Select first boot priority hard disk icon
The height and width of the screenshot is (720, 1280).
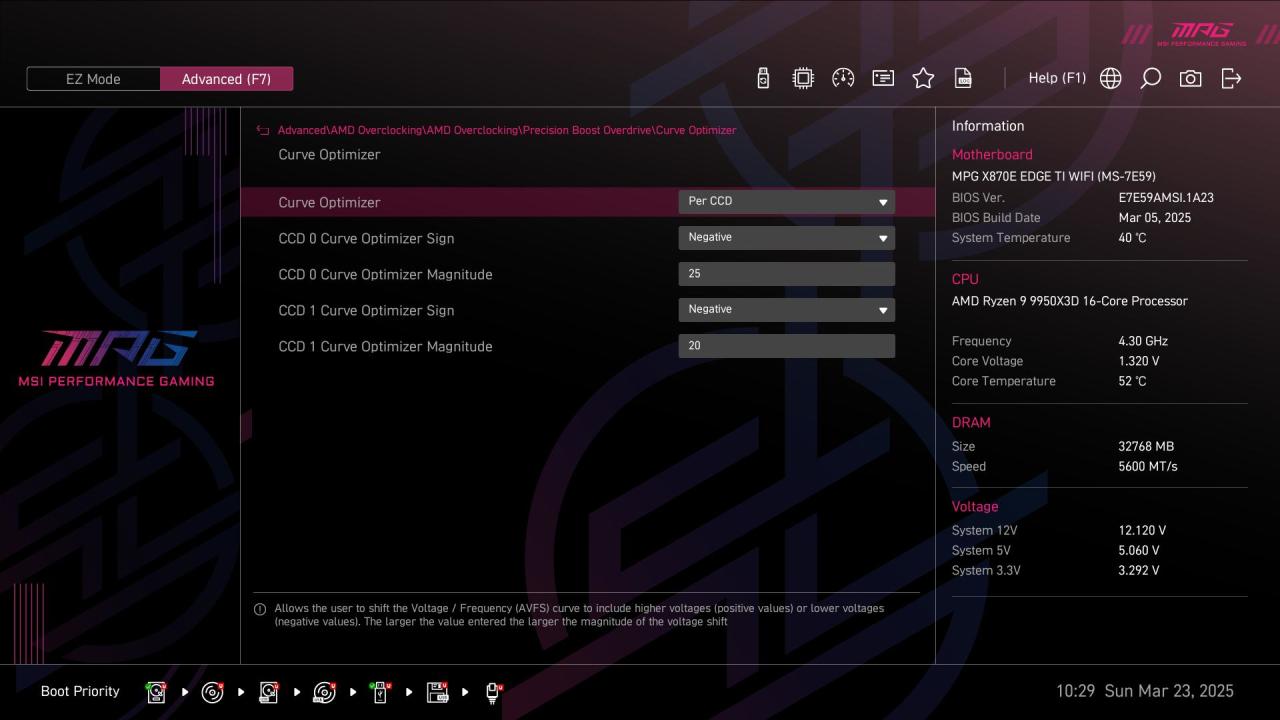pos(156,692)
